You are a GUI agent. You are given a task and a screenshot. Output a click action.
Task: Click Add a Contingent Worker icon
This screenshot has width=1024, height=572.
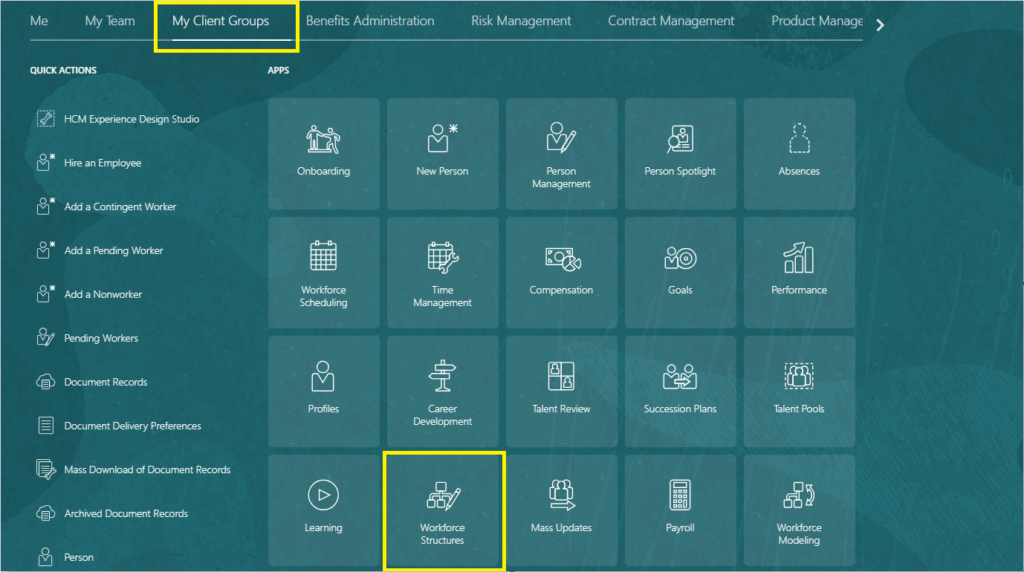(x=45, y=206)
